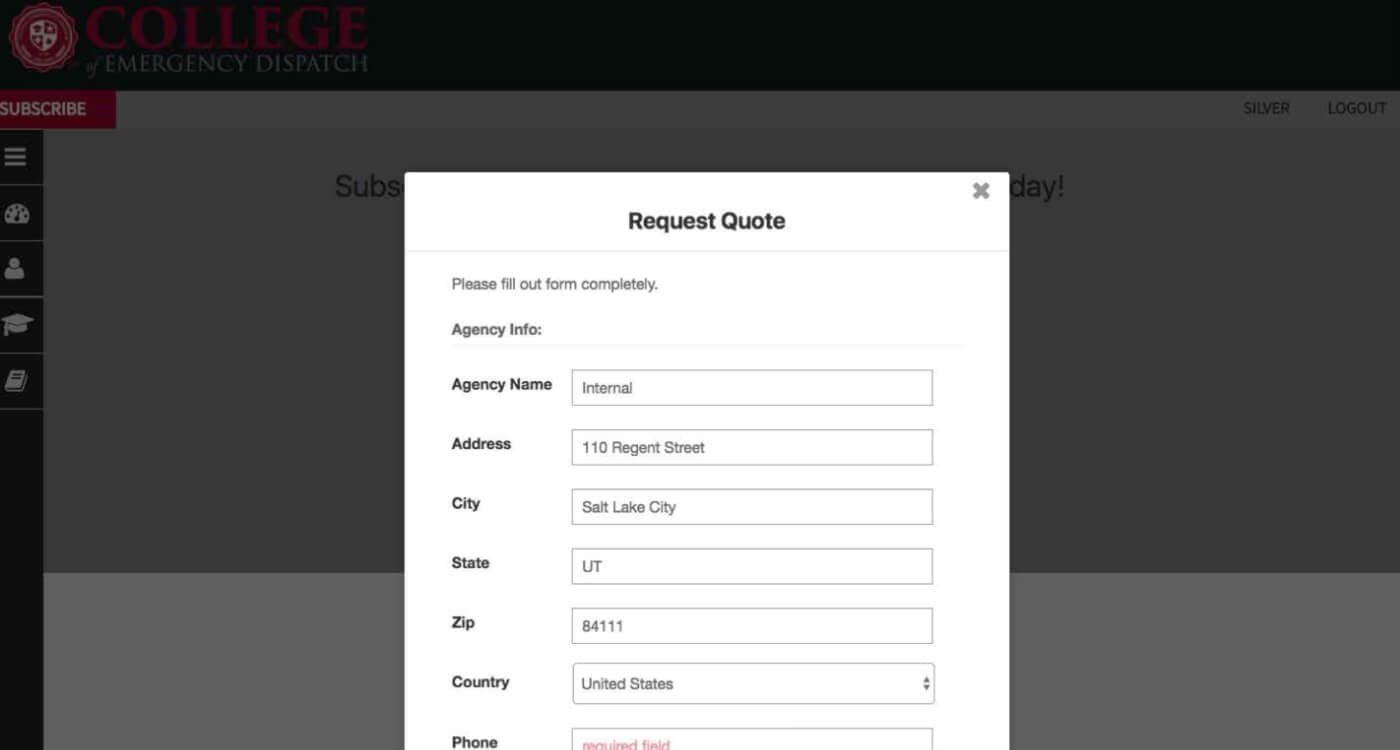The width and height of the screenshot is (1400, 750).
Task: Select the Address field with 110 Regent Street
Action: pyautogui.click(x=751, y=447)
